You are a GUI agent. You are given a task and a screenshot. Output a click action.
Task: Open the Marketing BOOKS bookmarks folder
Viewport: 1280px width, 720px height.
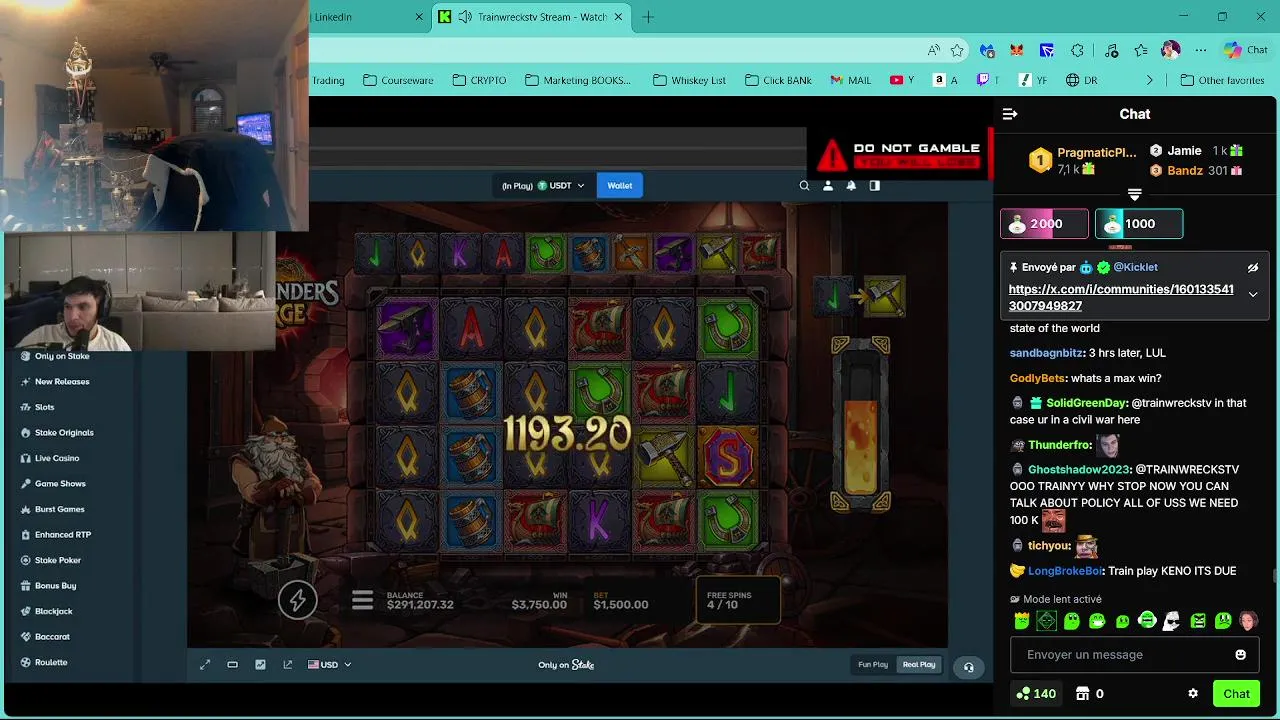[x=578, y=80]
